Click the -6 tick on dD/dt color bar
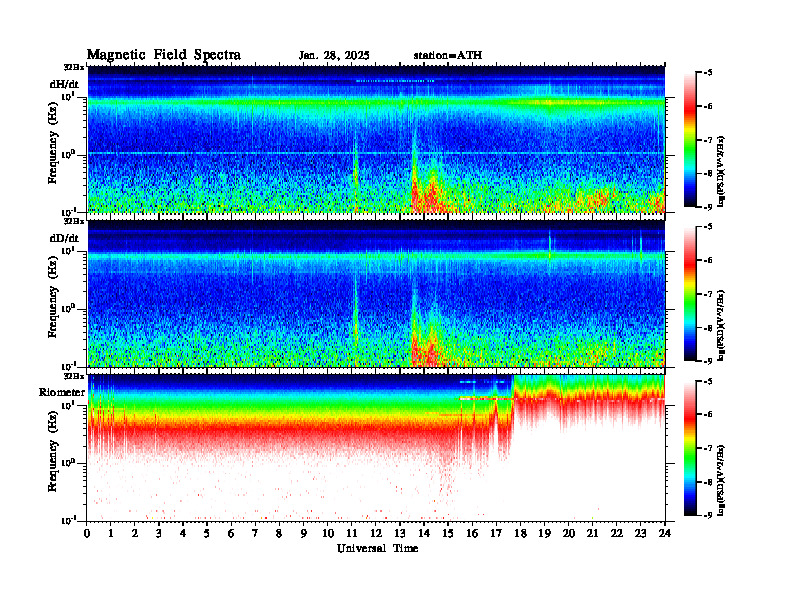This screenshot has width=792, height=612. (708, 260)
